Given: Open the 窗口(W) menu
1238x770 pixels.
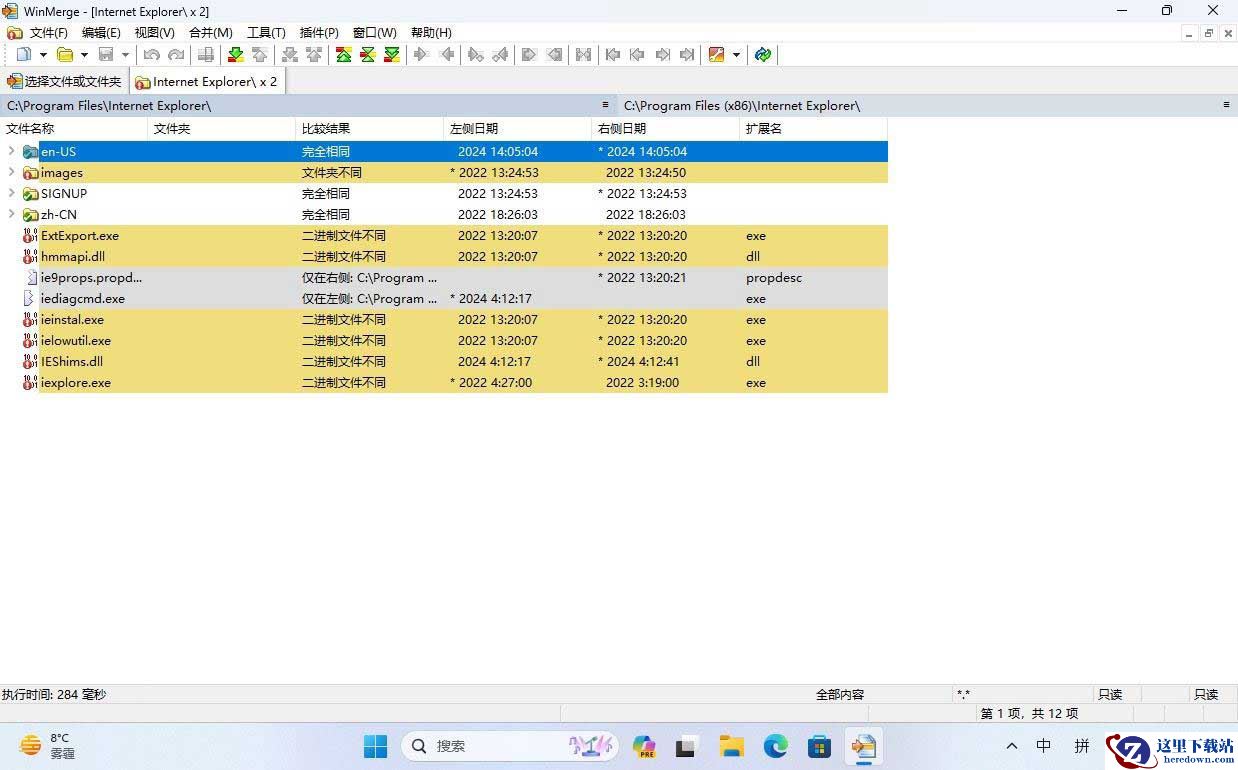Looking at the screenshot, I should tap(374, 33).
